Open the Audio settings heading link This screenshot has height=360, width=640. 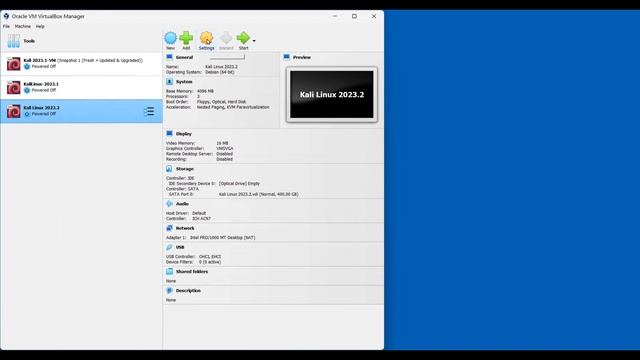[182, 204]
